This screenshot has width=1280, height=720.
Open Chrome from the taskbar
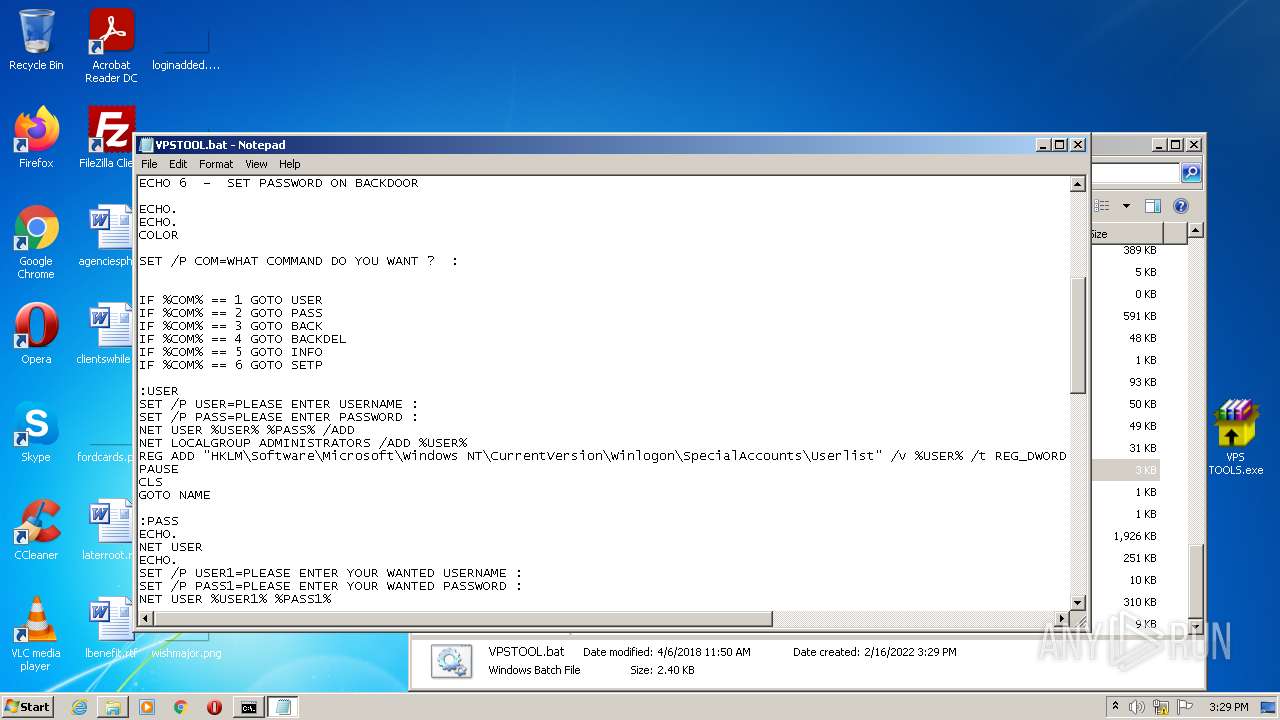(x=180, y=707)
